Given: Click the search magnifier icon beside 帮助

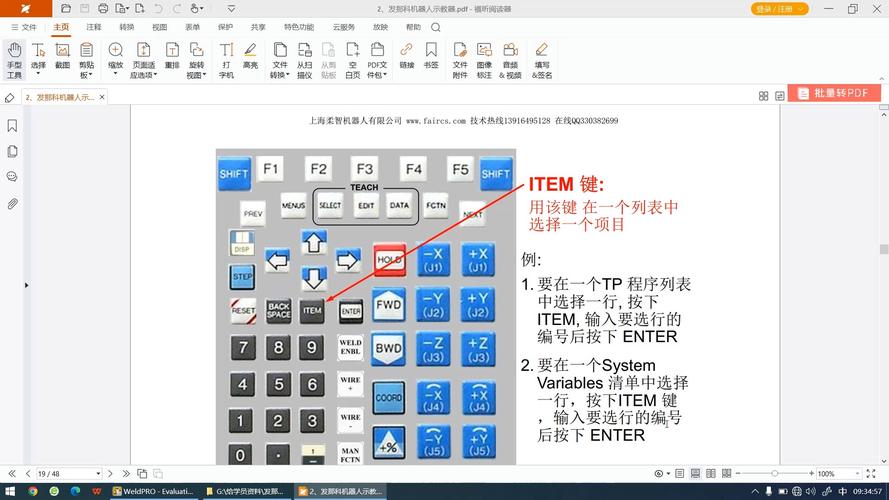Looking at the screenshot, I should pos(435,27).
